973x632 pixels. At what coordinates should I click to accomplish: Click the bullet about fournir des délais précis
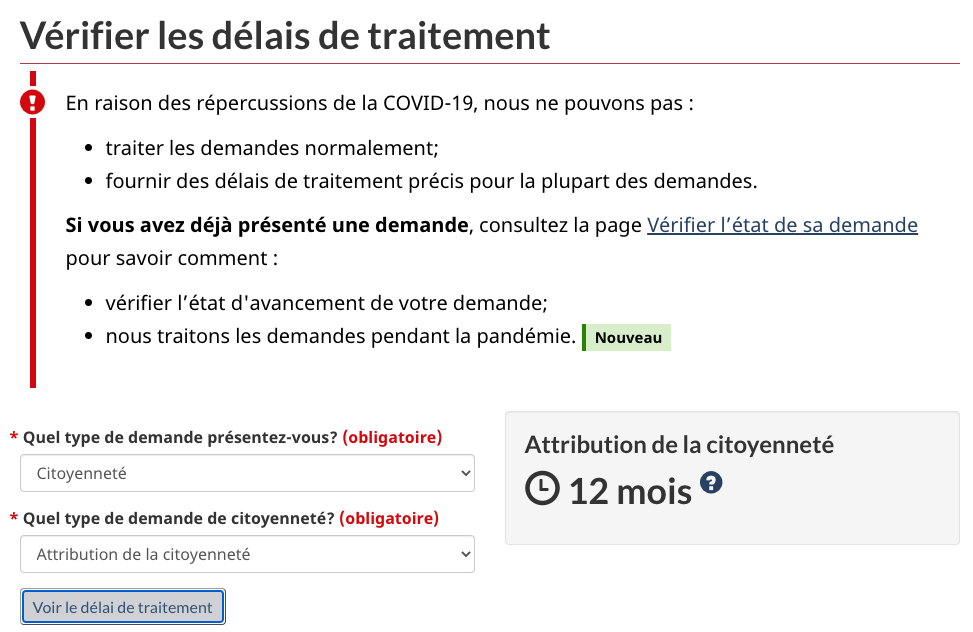tap(431, 181)
